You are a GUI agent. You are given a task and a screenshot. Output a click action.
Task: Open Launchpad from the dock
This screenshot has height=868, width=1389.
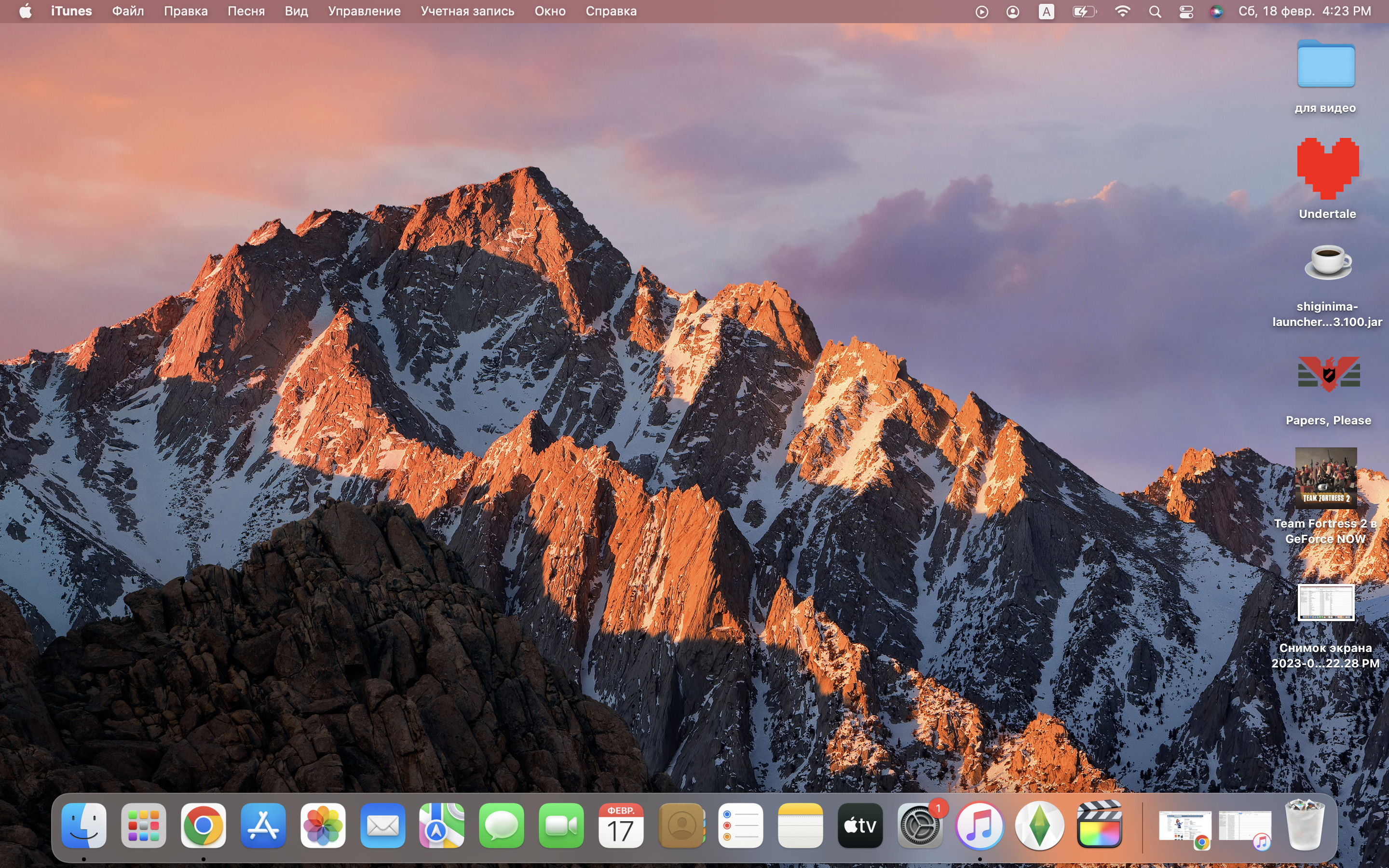point(144,826)
